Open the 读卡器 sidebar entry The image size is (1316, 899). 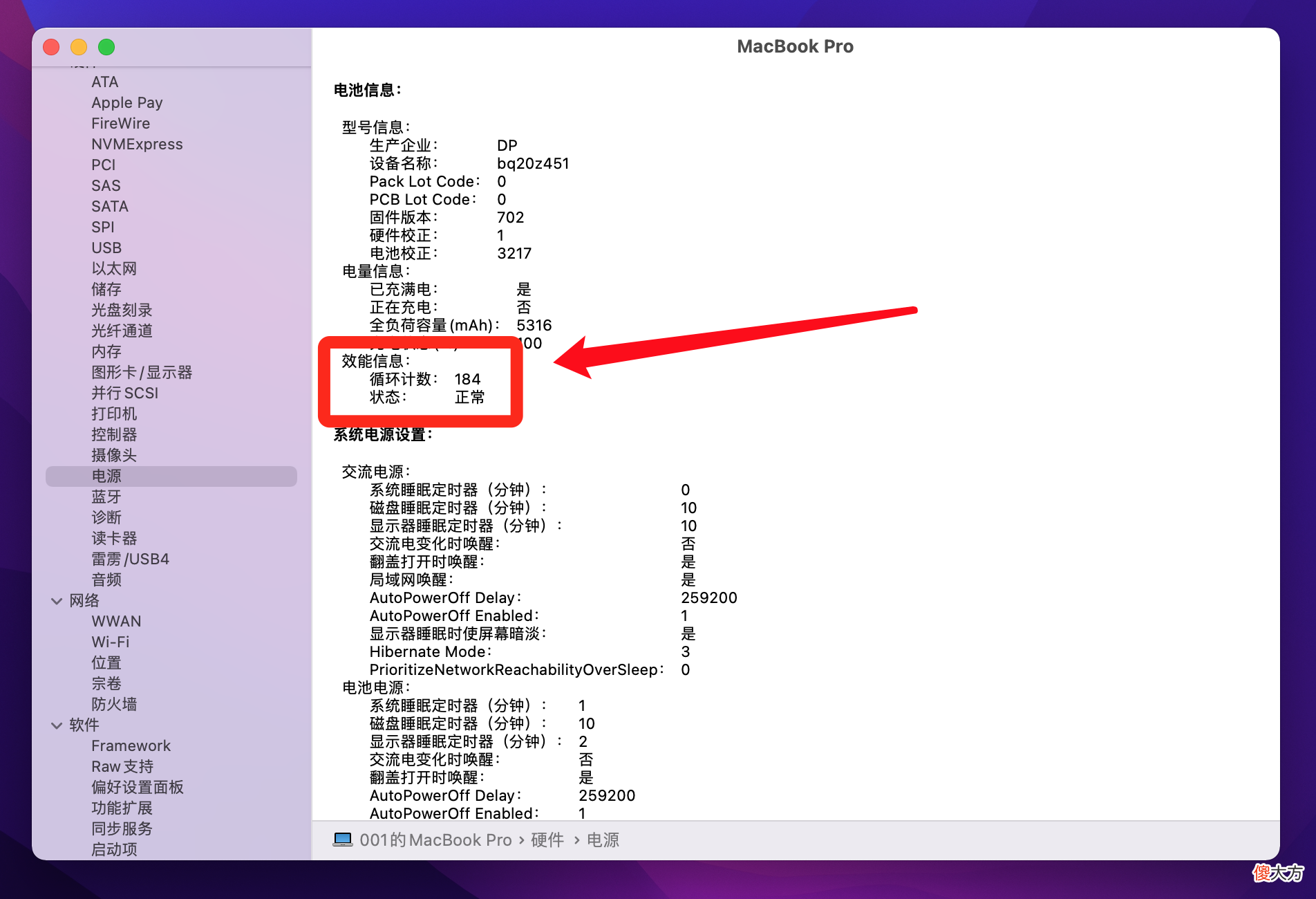(114, 538)
